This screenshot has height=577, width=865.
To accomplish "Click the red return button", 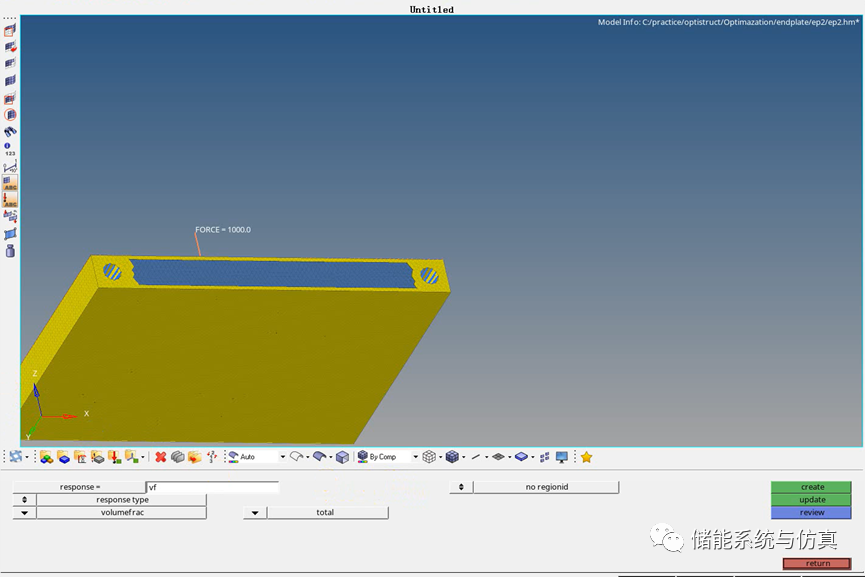I will 817,563.
